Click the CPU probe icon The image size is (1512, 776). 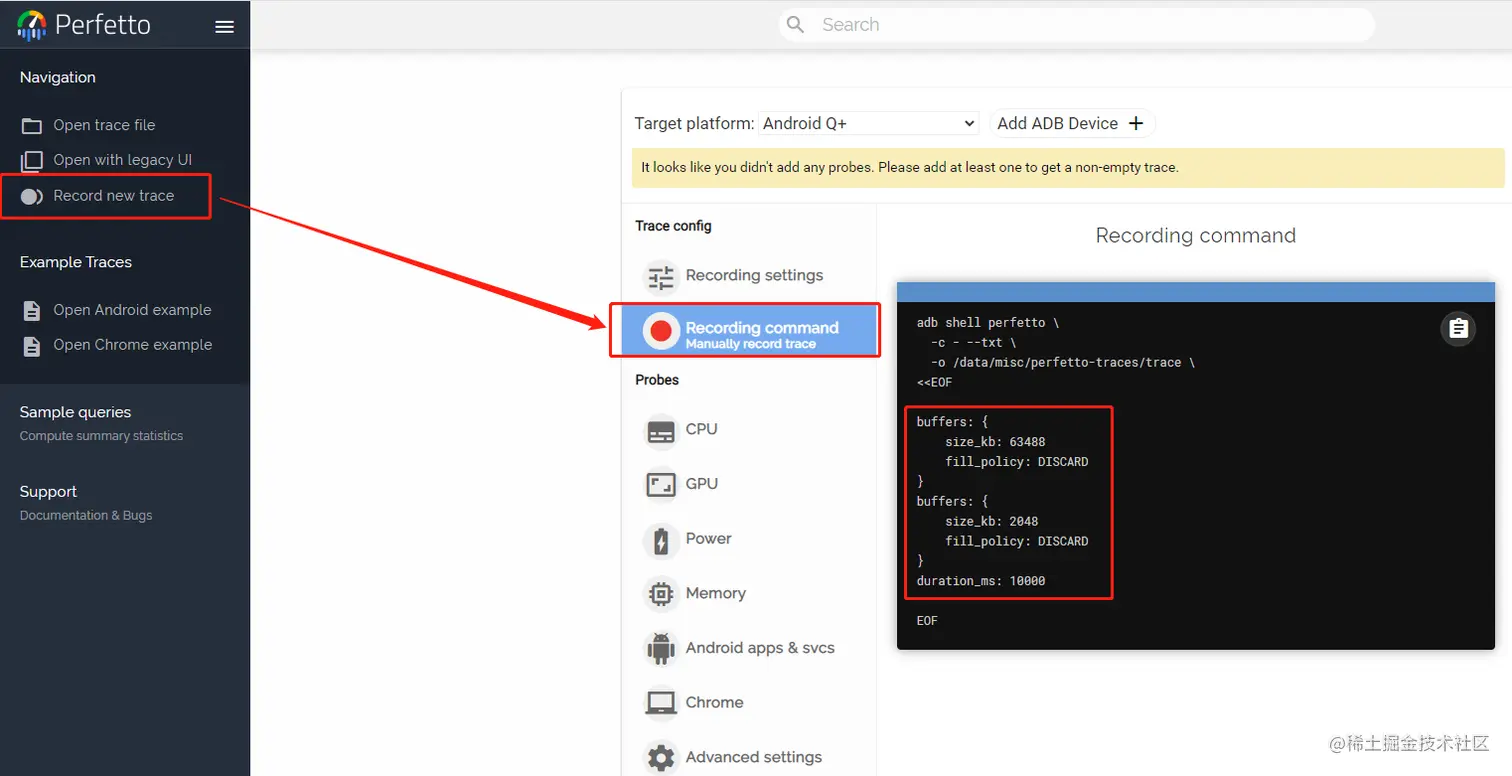tap(660, 431)
